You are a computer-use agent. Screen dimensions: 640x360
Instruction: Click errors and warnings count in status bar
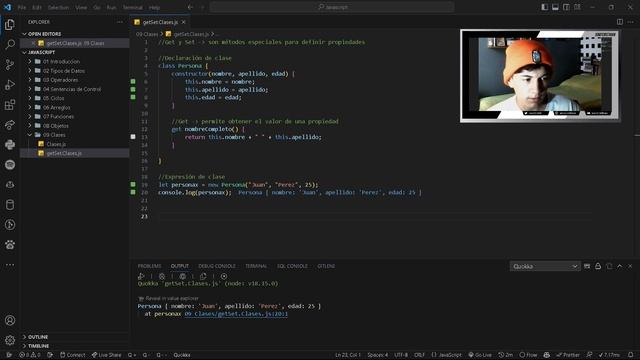[x=30, y=355]
